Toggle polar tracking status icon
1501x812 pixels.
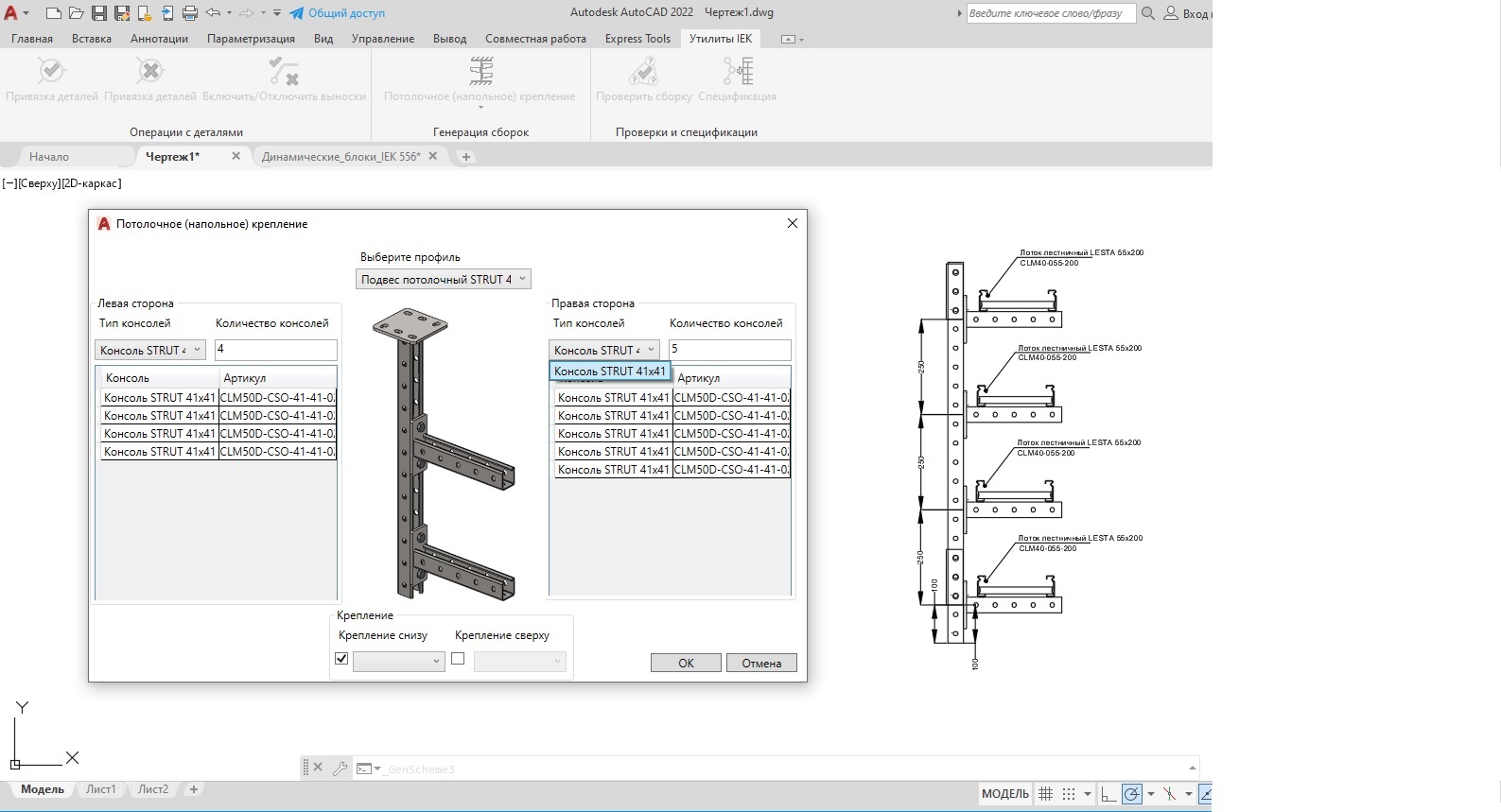[1132, 794]
